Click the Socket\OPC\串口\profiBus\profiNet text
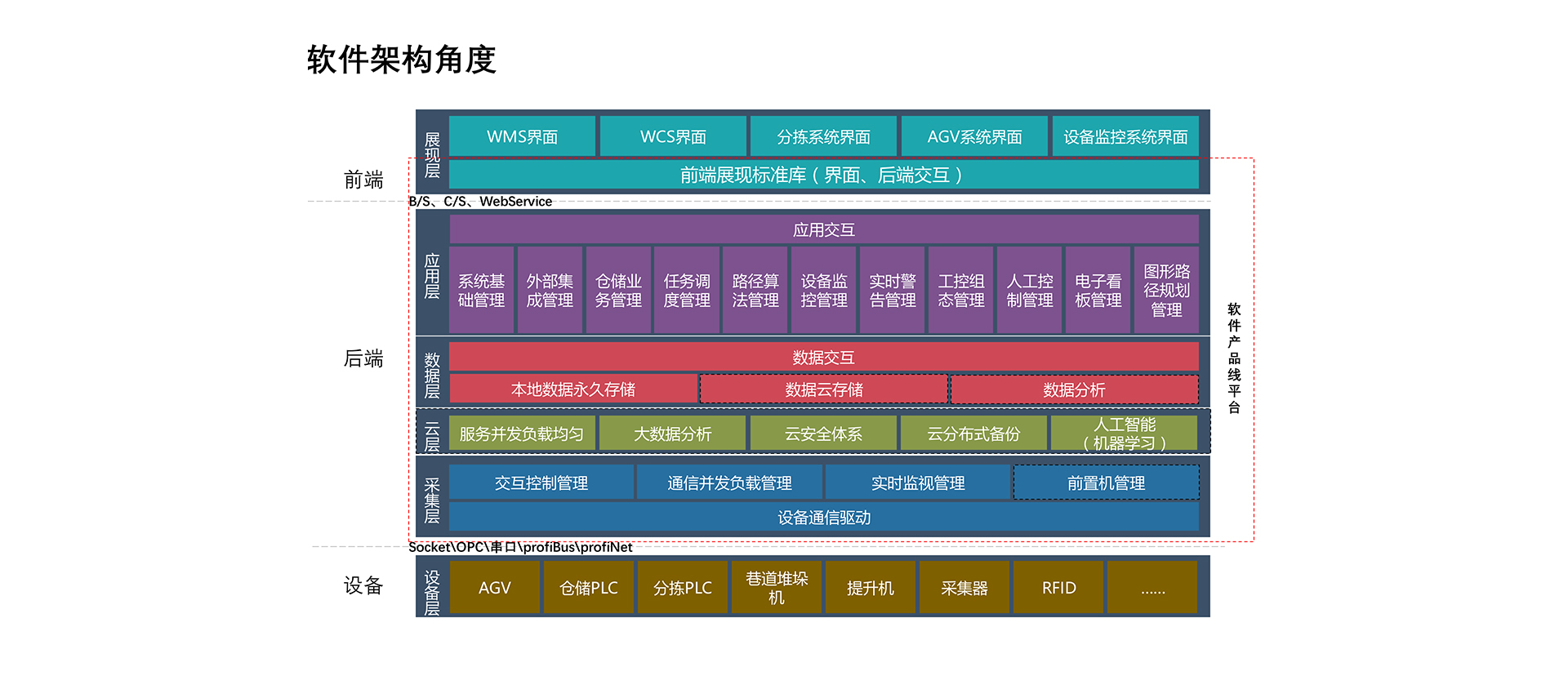This screenshot has width=1568, height=676. (x=520, y=547)
